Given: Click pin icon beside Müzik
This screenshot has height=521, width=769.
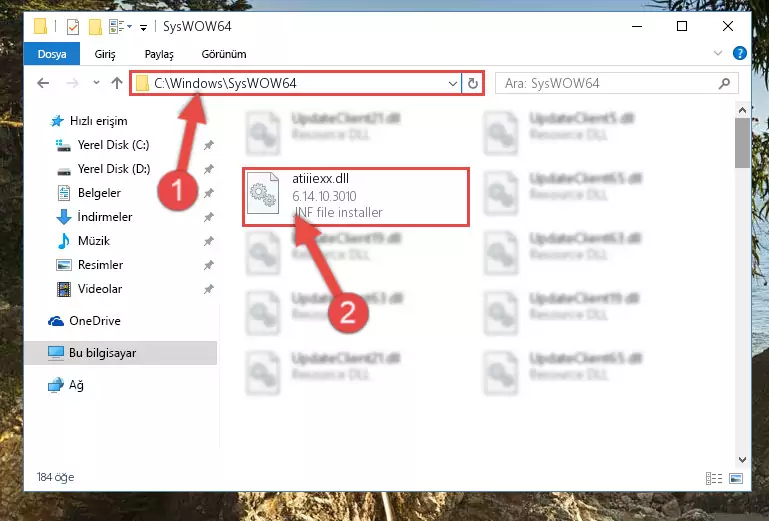Looking at the screenshot, I should [208, 241].
